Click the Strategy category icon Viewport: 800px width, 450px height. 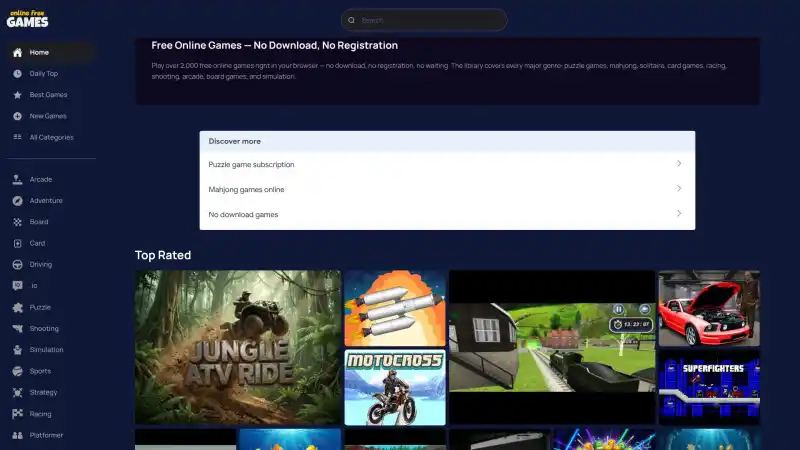17,392
